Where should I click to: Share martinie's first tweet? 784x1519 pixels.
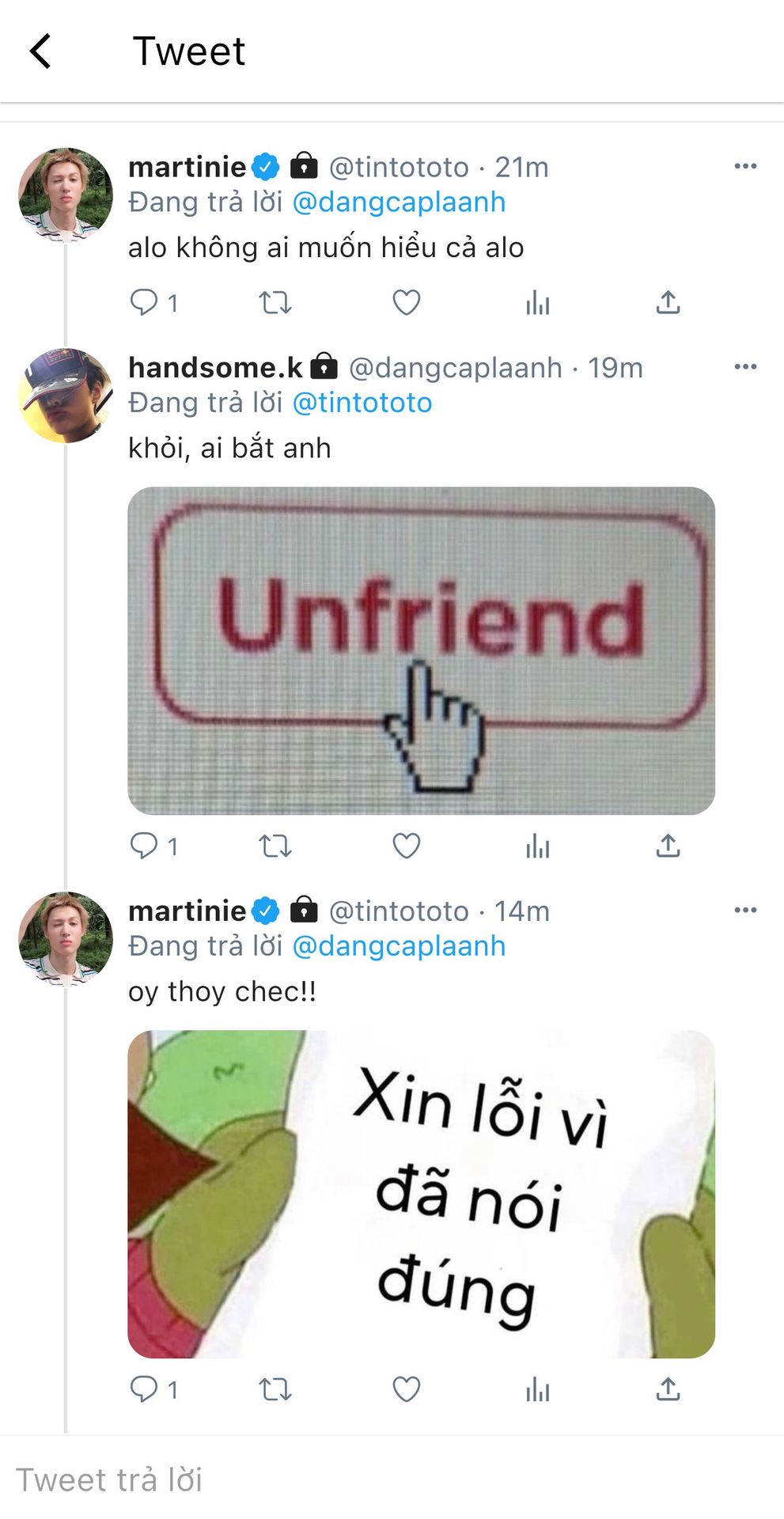pyautogui.click(x=668, y=302)
